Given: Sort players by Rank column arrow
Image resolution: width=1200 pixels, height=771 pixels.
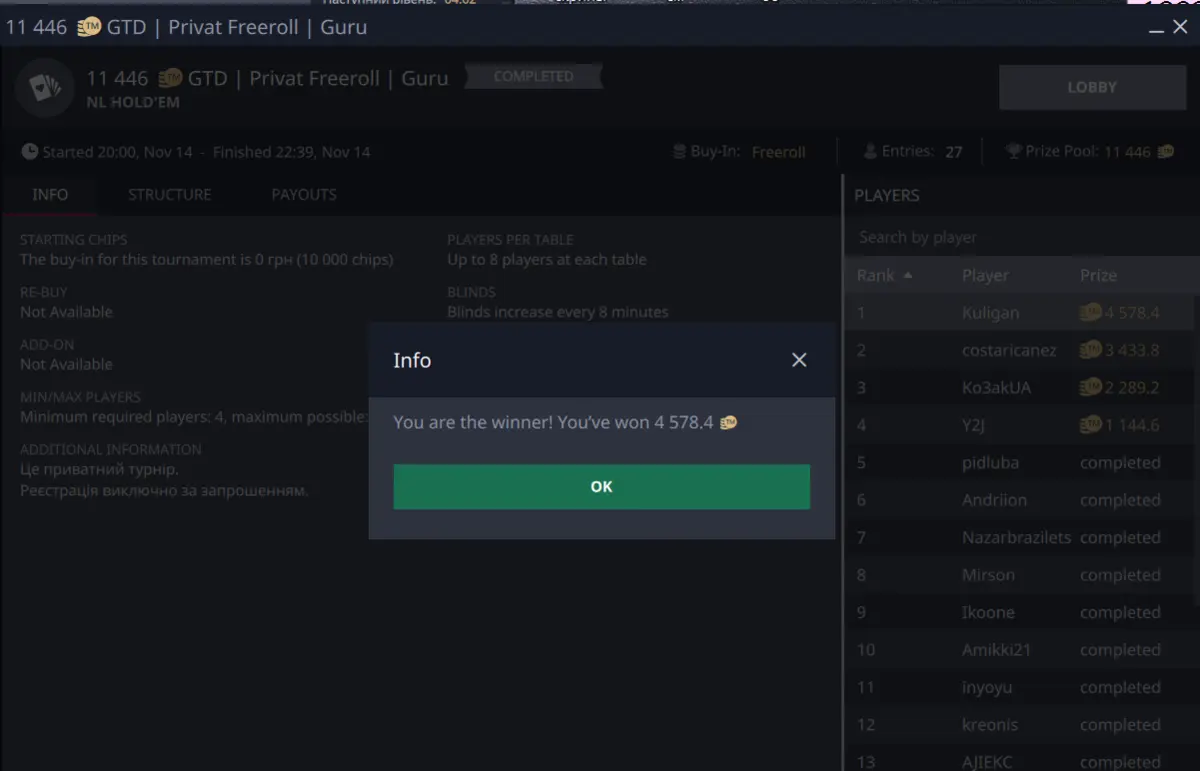Looking at the screenshot, I should [908, 275].
